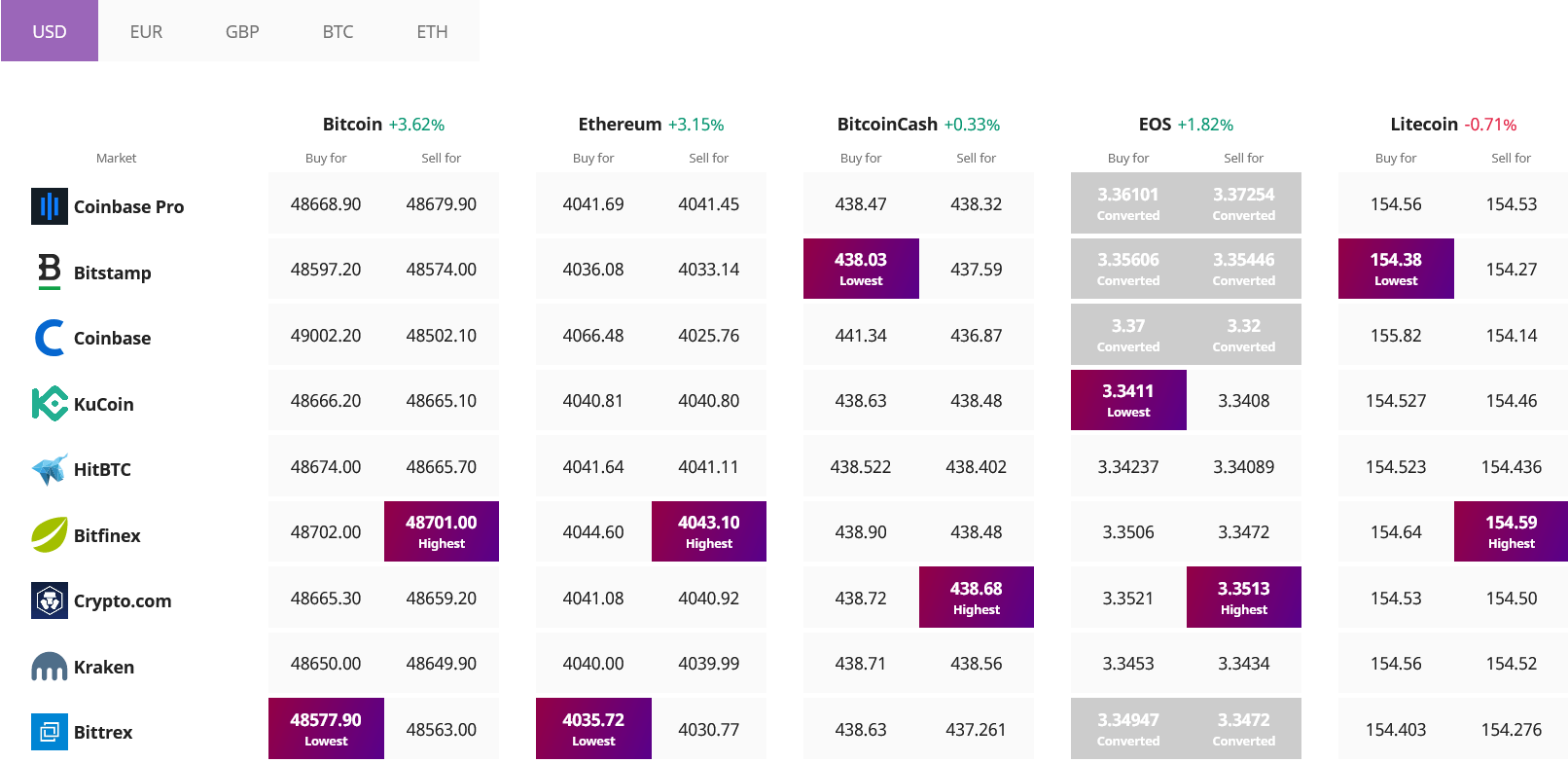This screenshot has width=1568, height=763.
Task: Select KuCoin lowest EOS buy price 3.3411
Action: tap(1128, 400)
